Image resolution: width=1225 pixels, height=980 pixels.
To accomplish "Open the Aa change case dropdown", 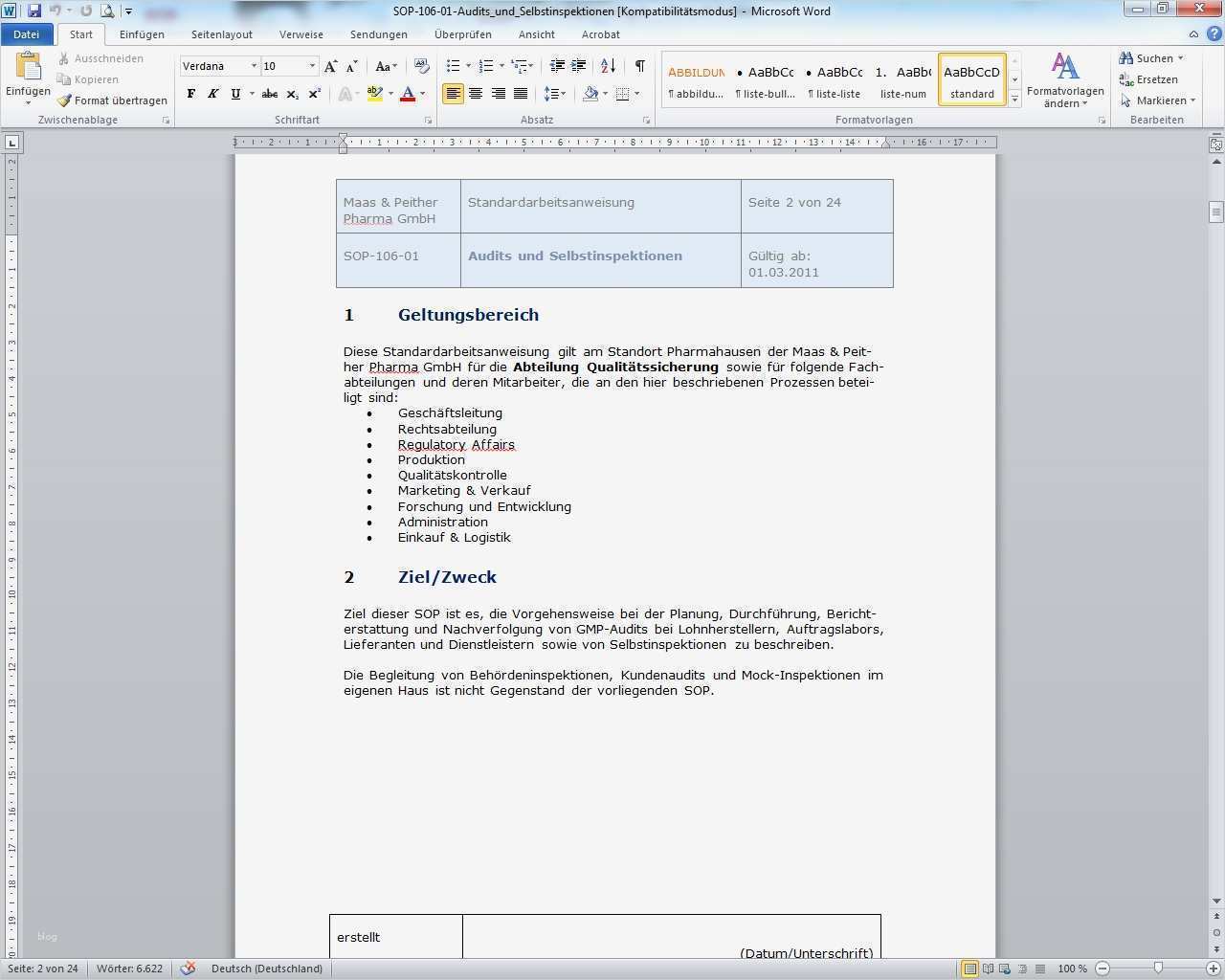I will [x=386, y=66].
